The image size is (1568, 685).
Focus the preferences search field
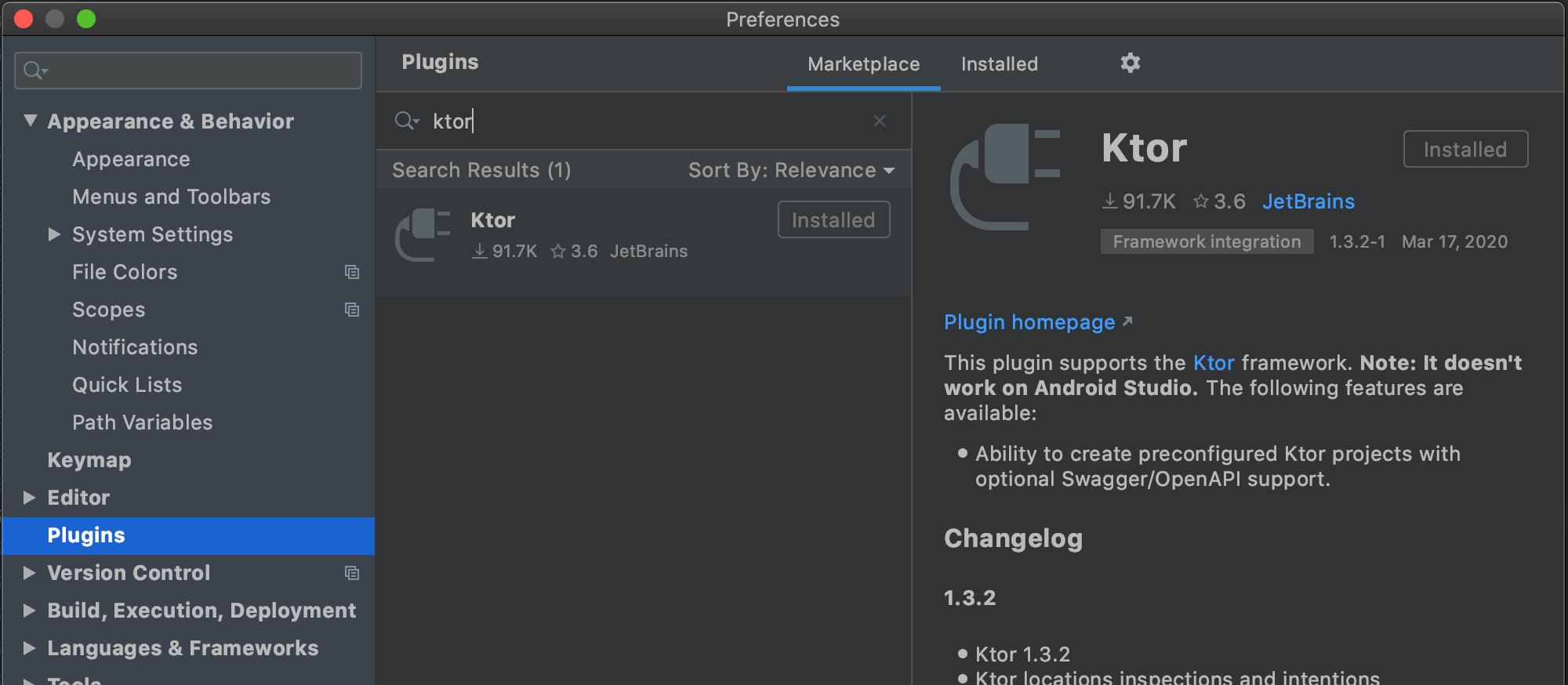click(x=188, y=71)
